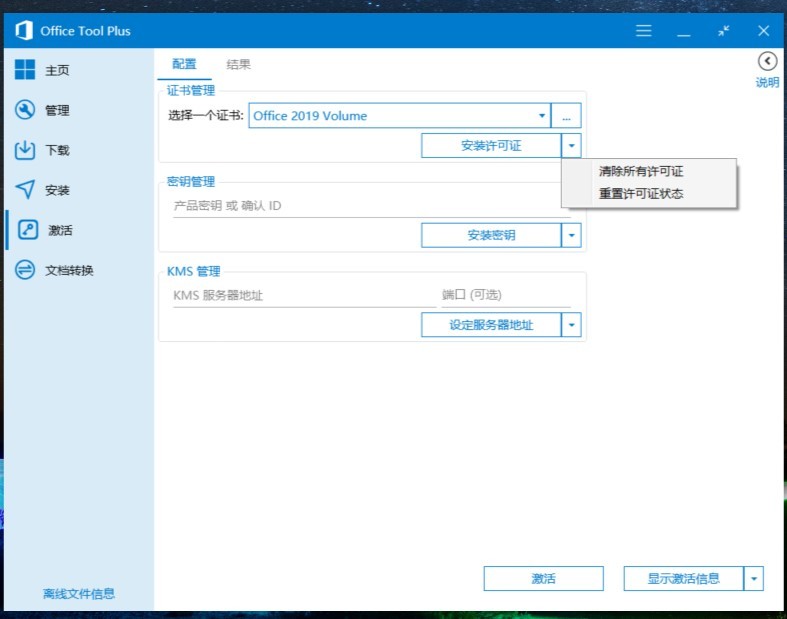The width and height of the screenshot is (787, 619).
Task: Open Document Convert (文档转换) icon
Action: 25,270
